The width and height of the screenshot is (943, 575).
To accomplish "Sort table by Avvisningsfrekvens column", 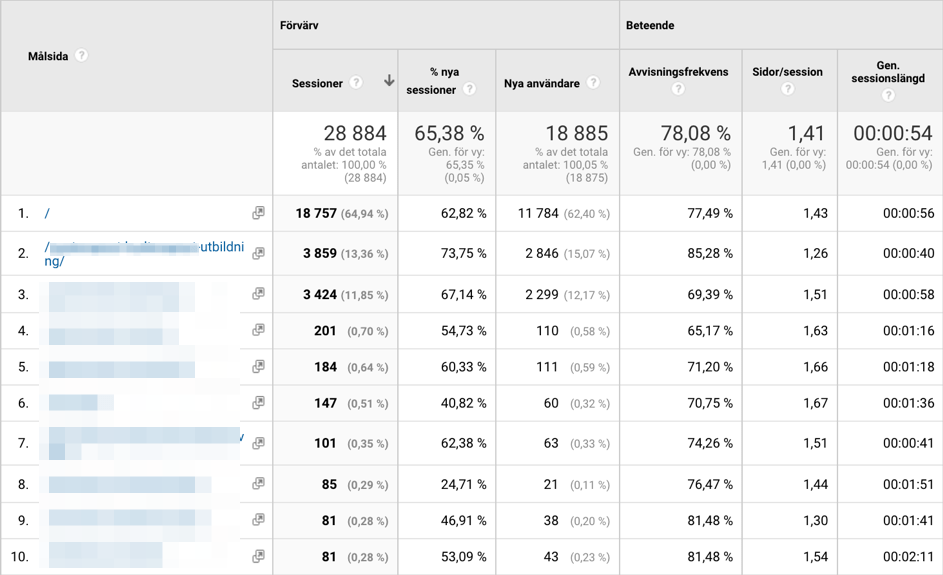I will pyautogui.click(x=678, y=72).
